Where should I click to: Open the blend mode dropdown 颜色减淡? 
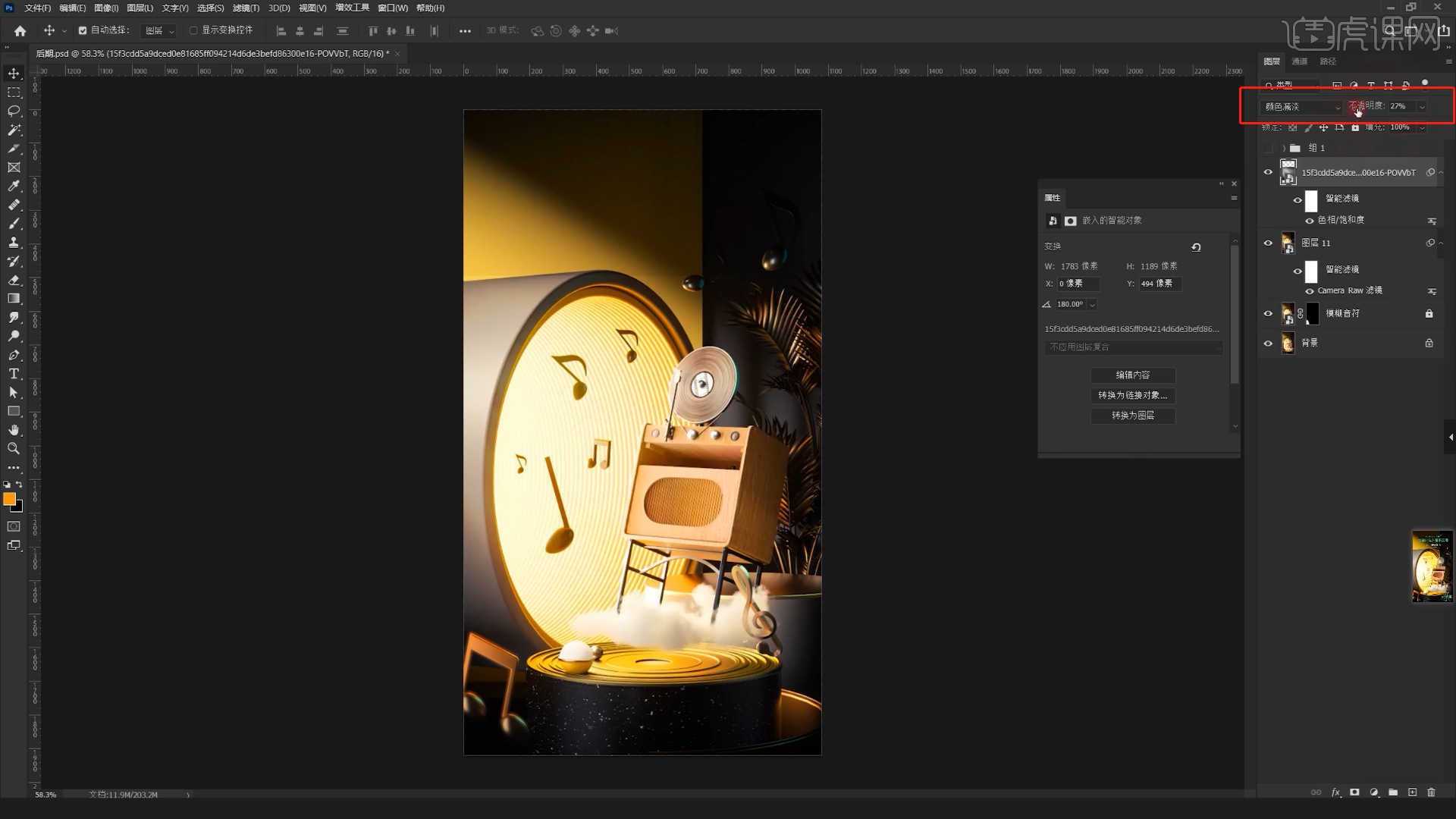pos(1301,107)
